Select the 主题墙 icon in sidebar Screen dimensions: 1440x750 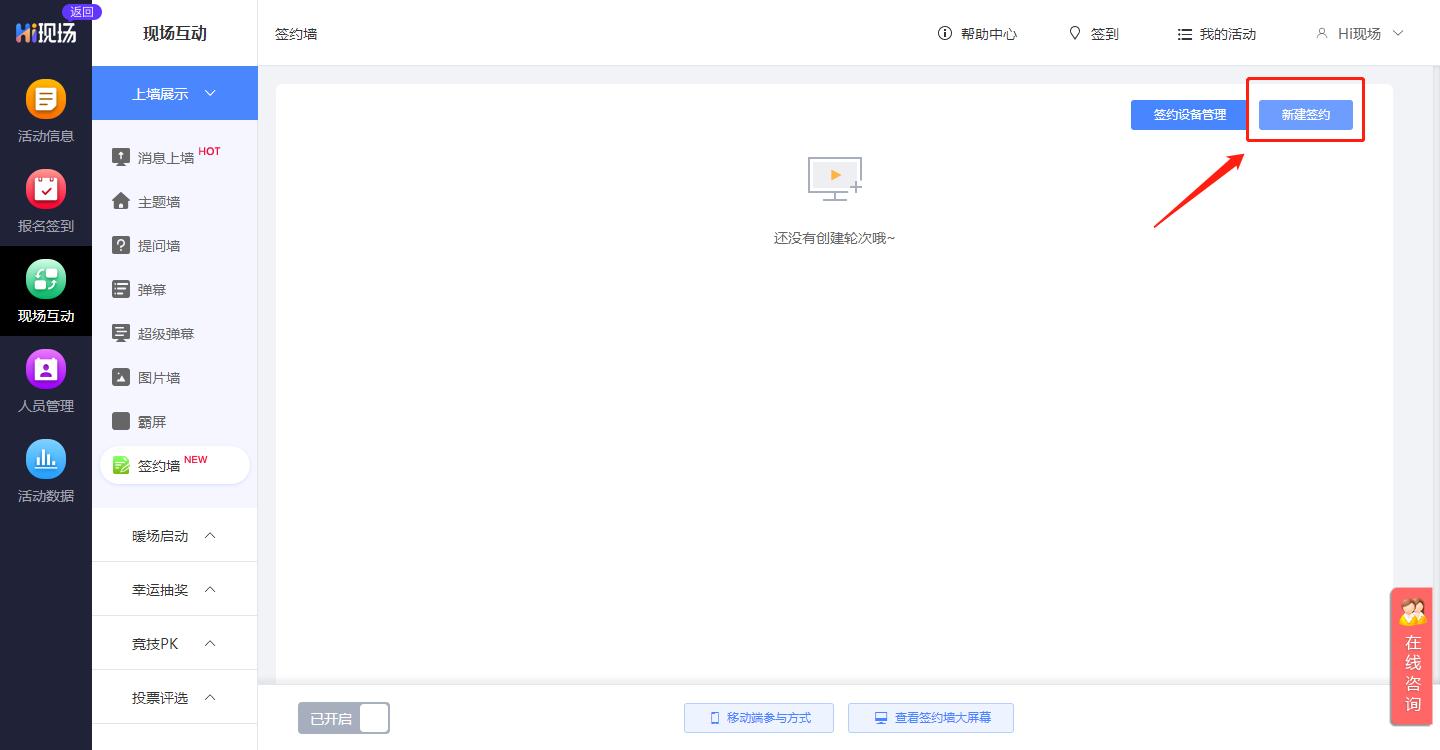pos(157,201)
